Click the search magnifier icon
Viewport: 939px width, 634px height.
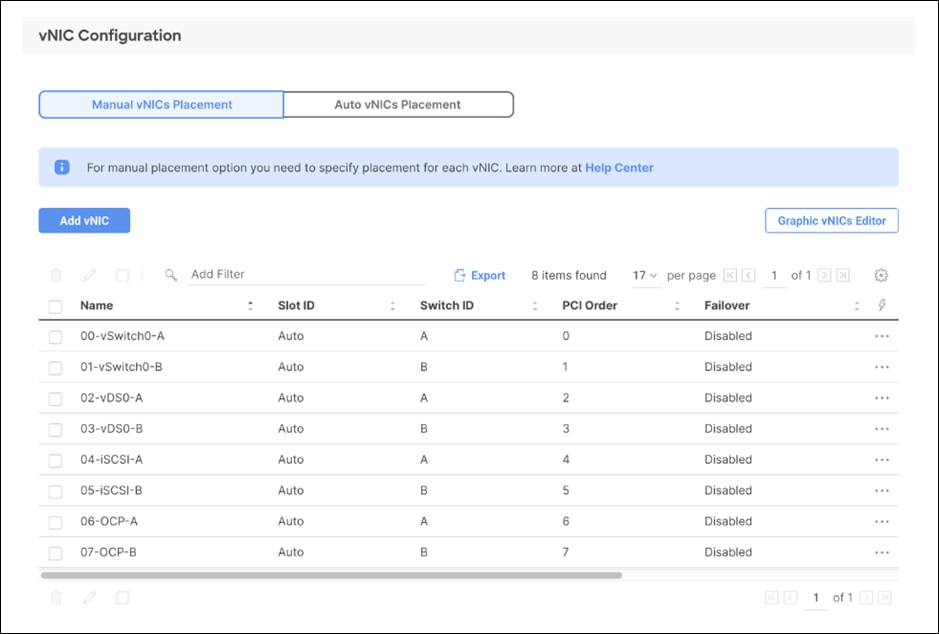coord(171,275)
